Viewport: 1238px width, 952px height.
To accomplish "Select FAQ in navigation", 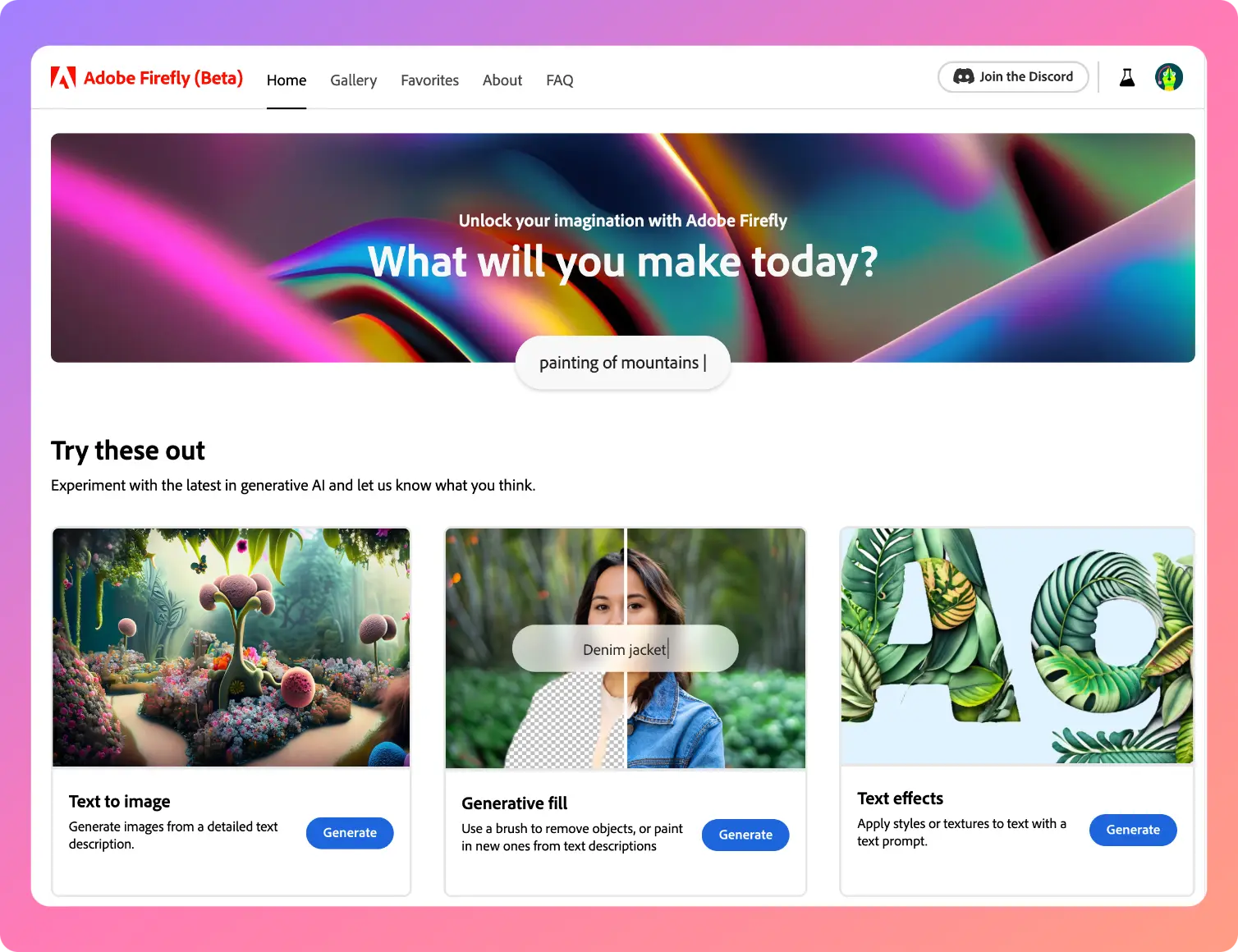I will point(560,80).
